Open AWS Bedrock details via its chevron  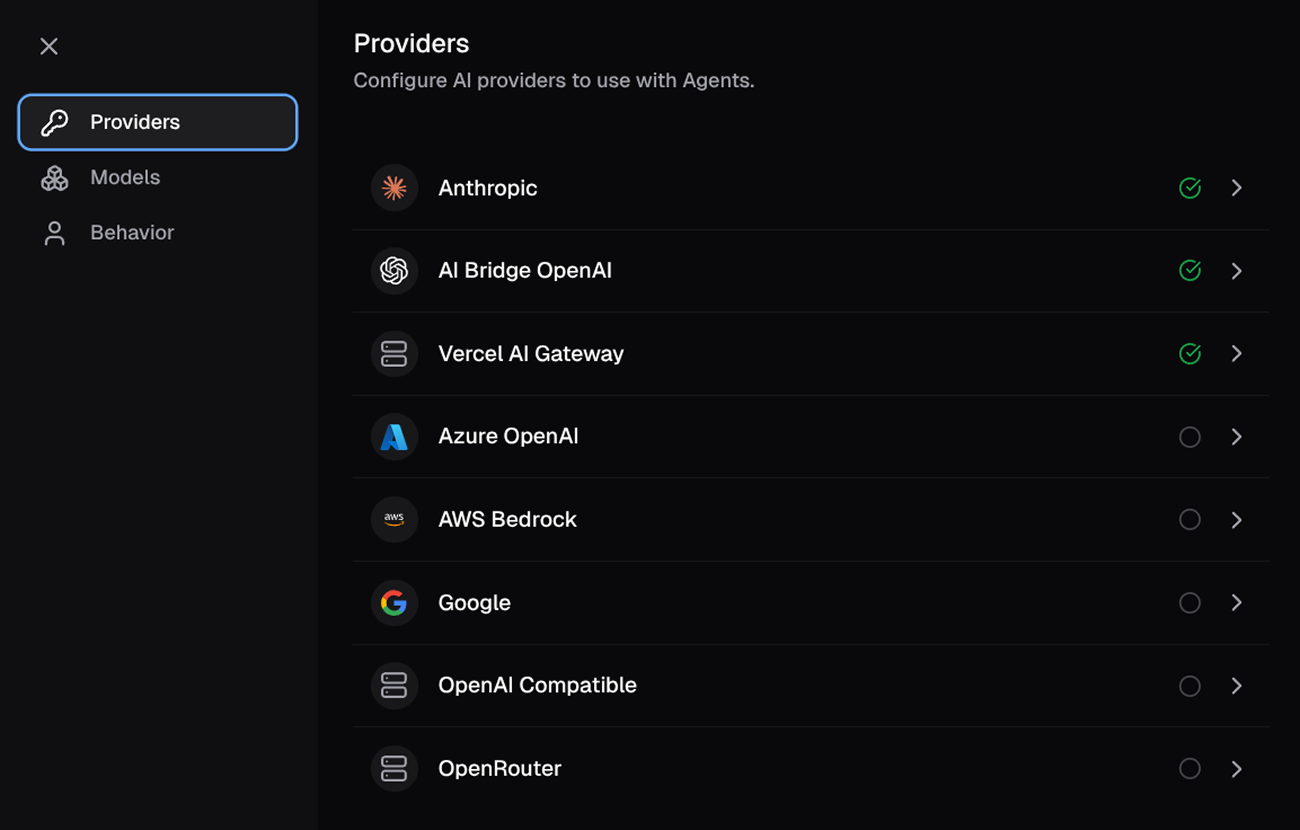pyautogui.click(x=1237, y=519)
